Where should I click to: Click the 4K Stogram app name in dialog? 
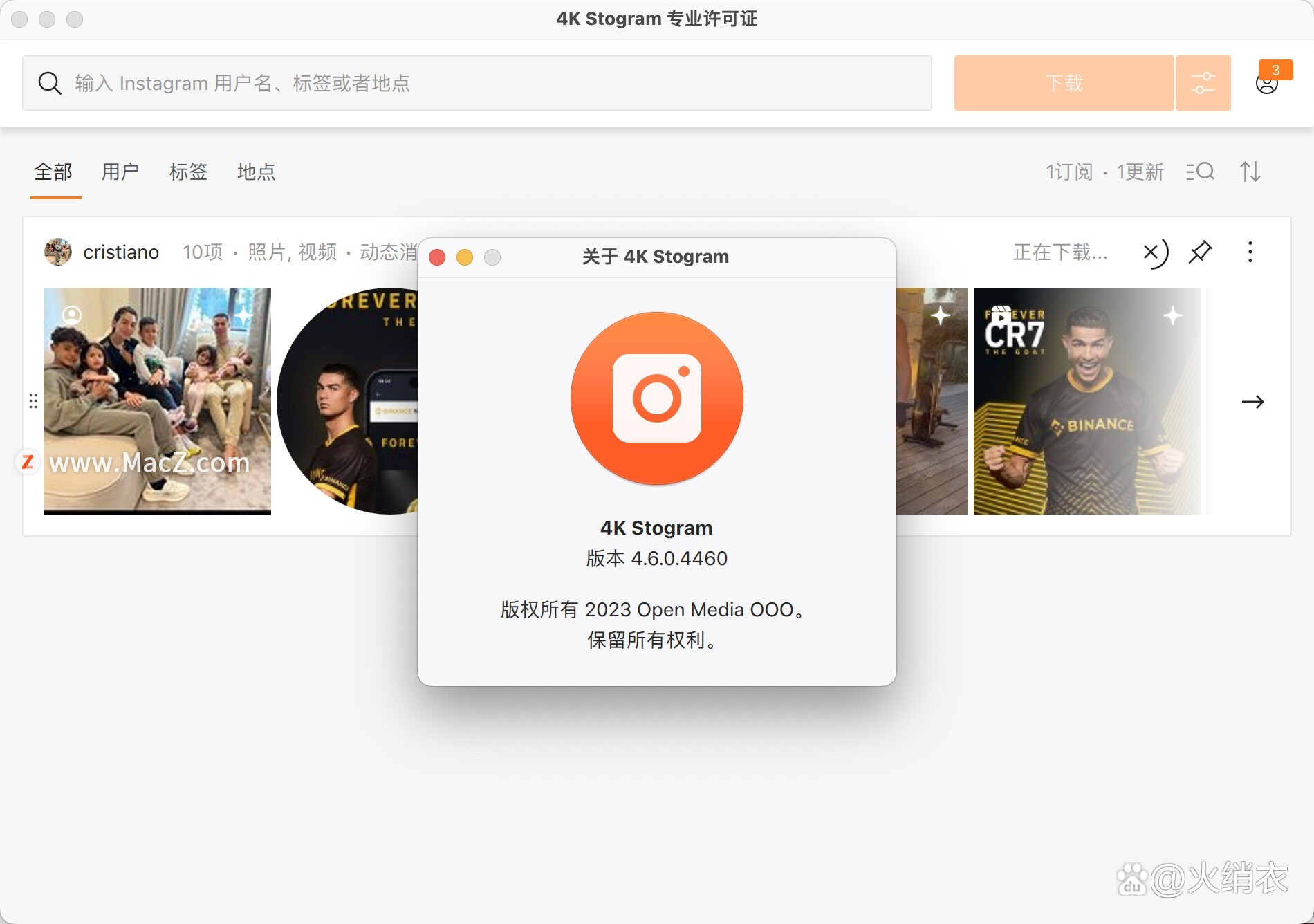(656, 528)
